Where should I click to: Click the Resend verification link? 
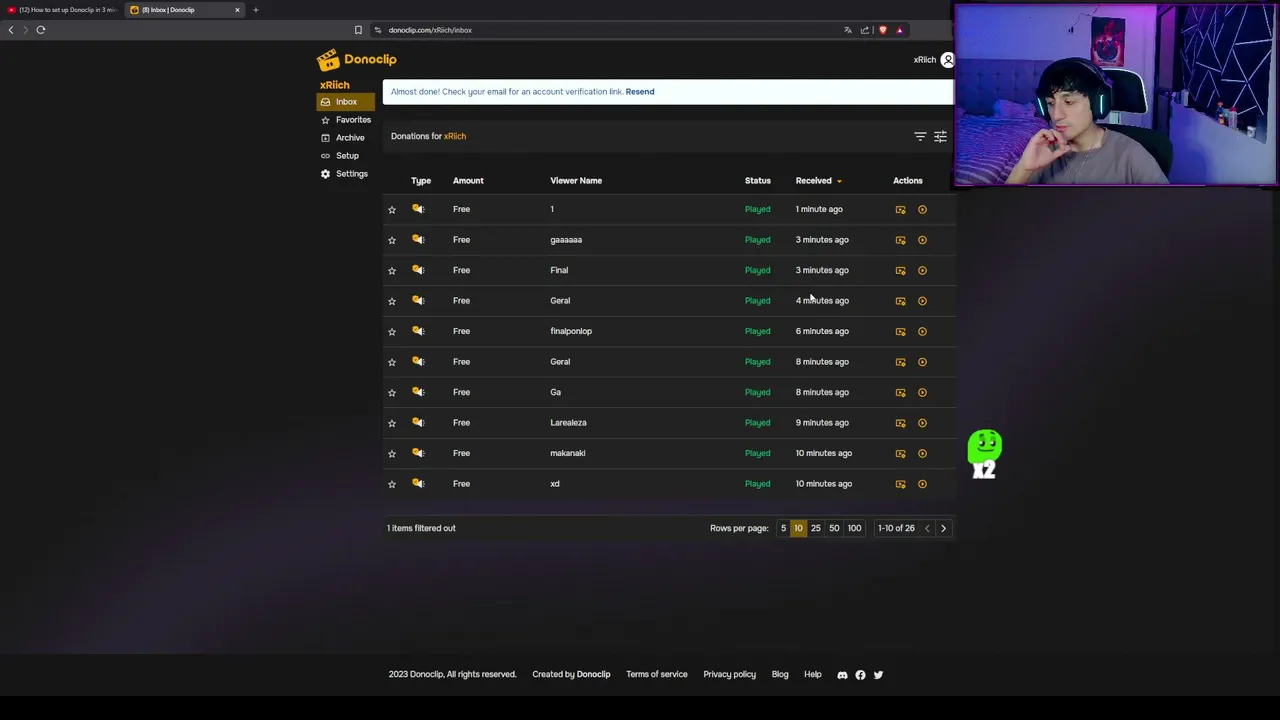[640, 92]
